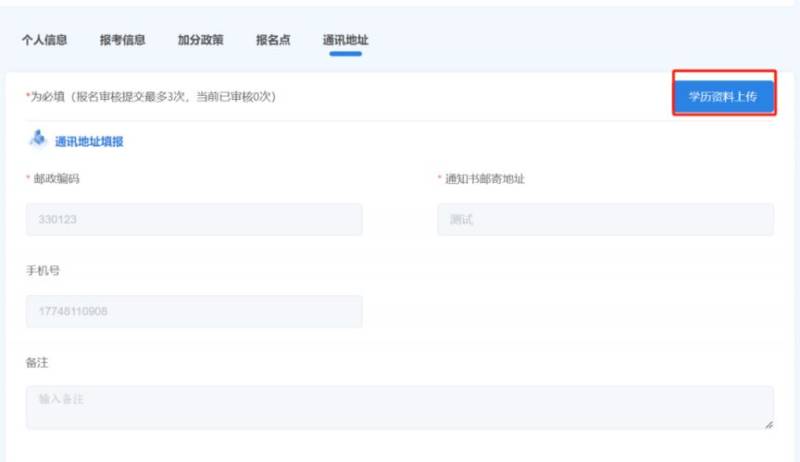Click the 备注 label above the textarea
This screenshot has height=462, width=800.
(37, 362)
